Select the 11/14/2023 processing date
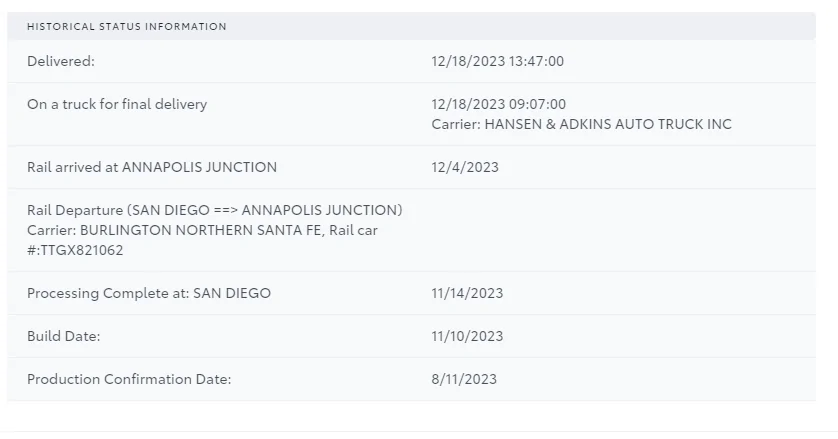Viewport: 838px width, 439px height. 467,293
